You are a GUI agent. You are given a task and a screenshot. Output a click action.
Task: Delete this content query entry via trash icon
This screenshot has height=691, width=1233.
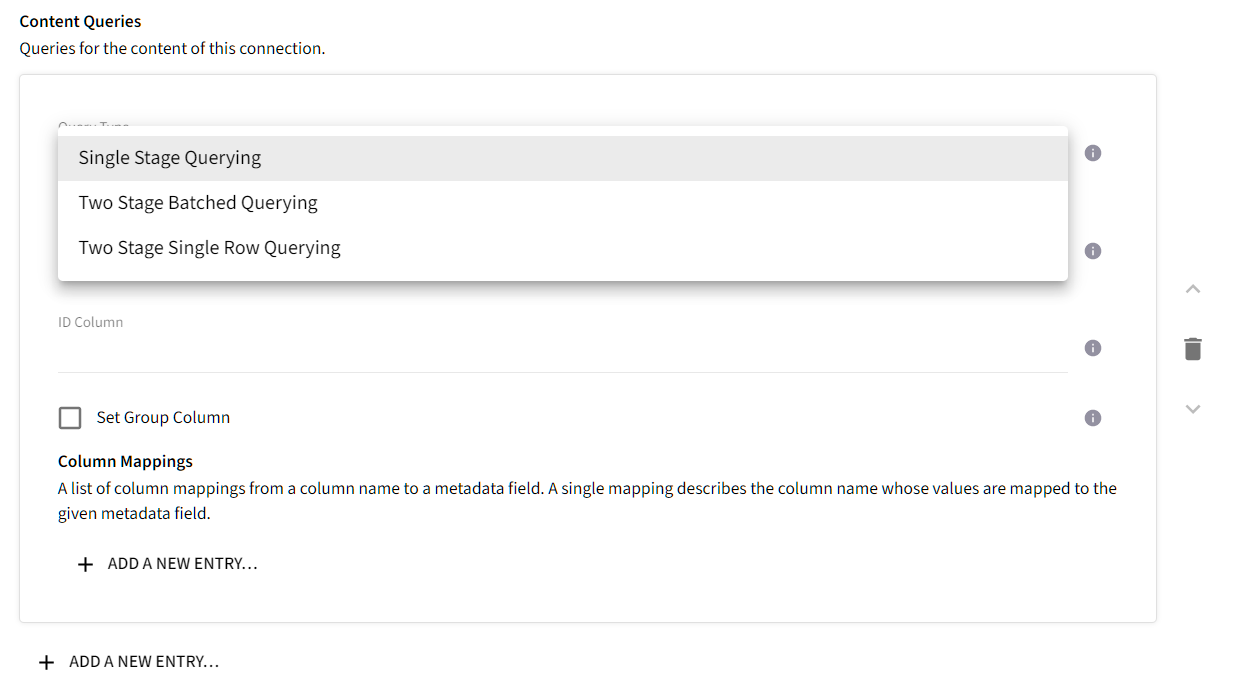[x=1192, y=348]
